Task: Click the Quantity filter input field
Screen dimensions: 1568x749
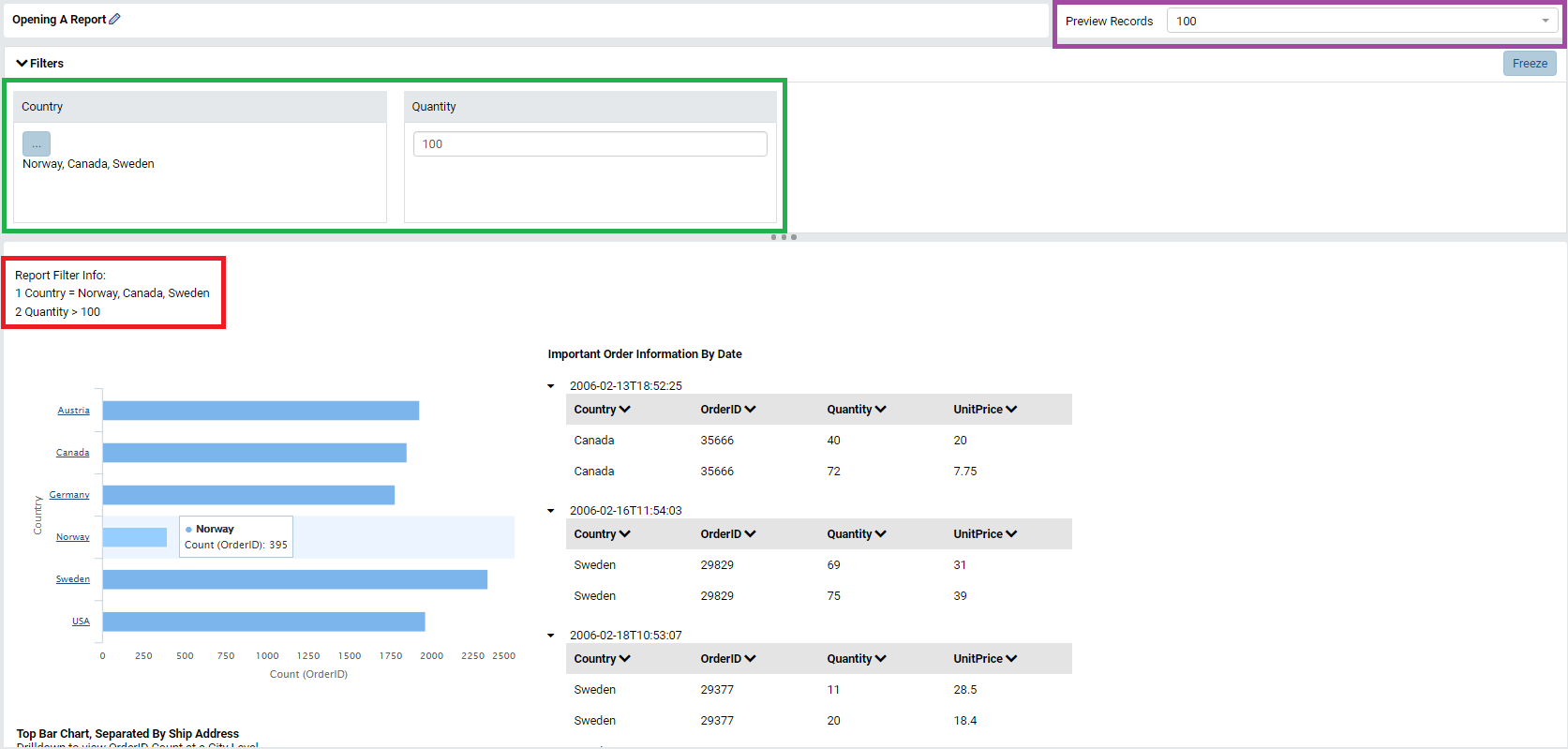Action: pos(590,144)
